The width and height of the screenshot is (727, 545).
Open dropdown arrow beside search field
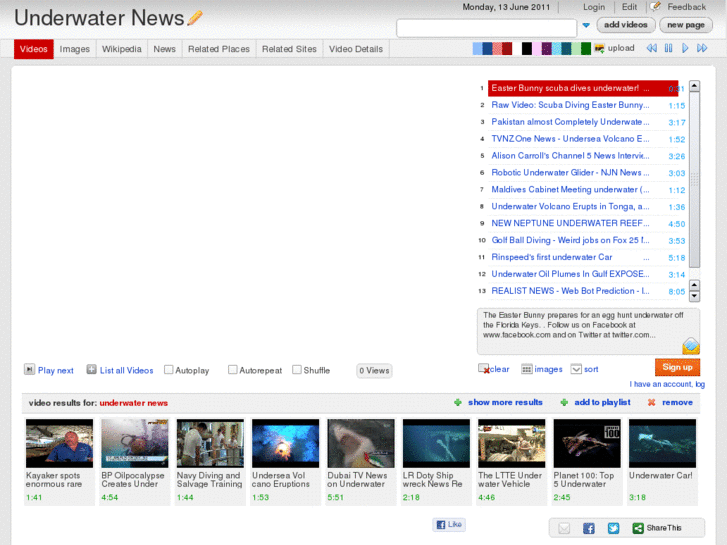(586, 26)
